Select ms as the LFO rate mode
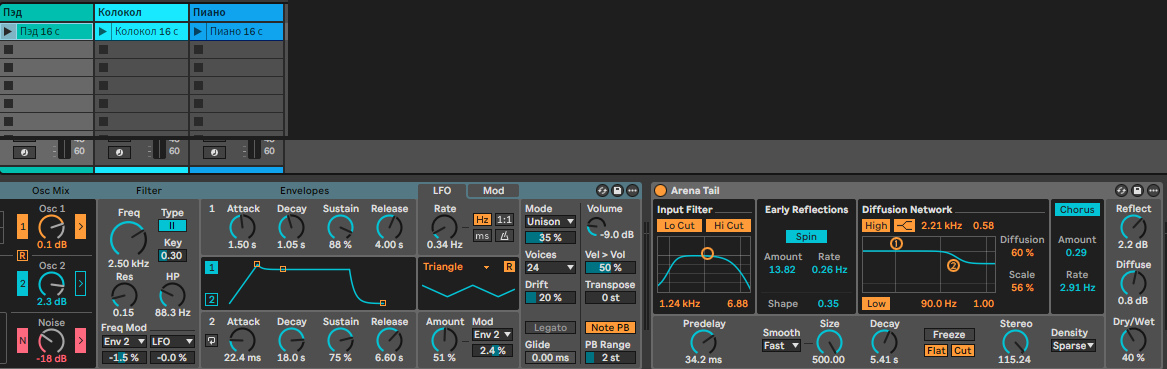The width and height of the screenshot is (1167, 369). pos(482,236)
